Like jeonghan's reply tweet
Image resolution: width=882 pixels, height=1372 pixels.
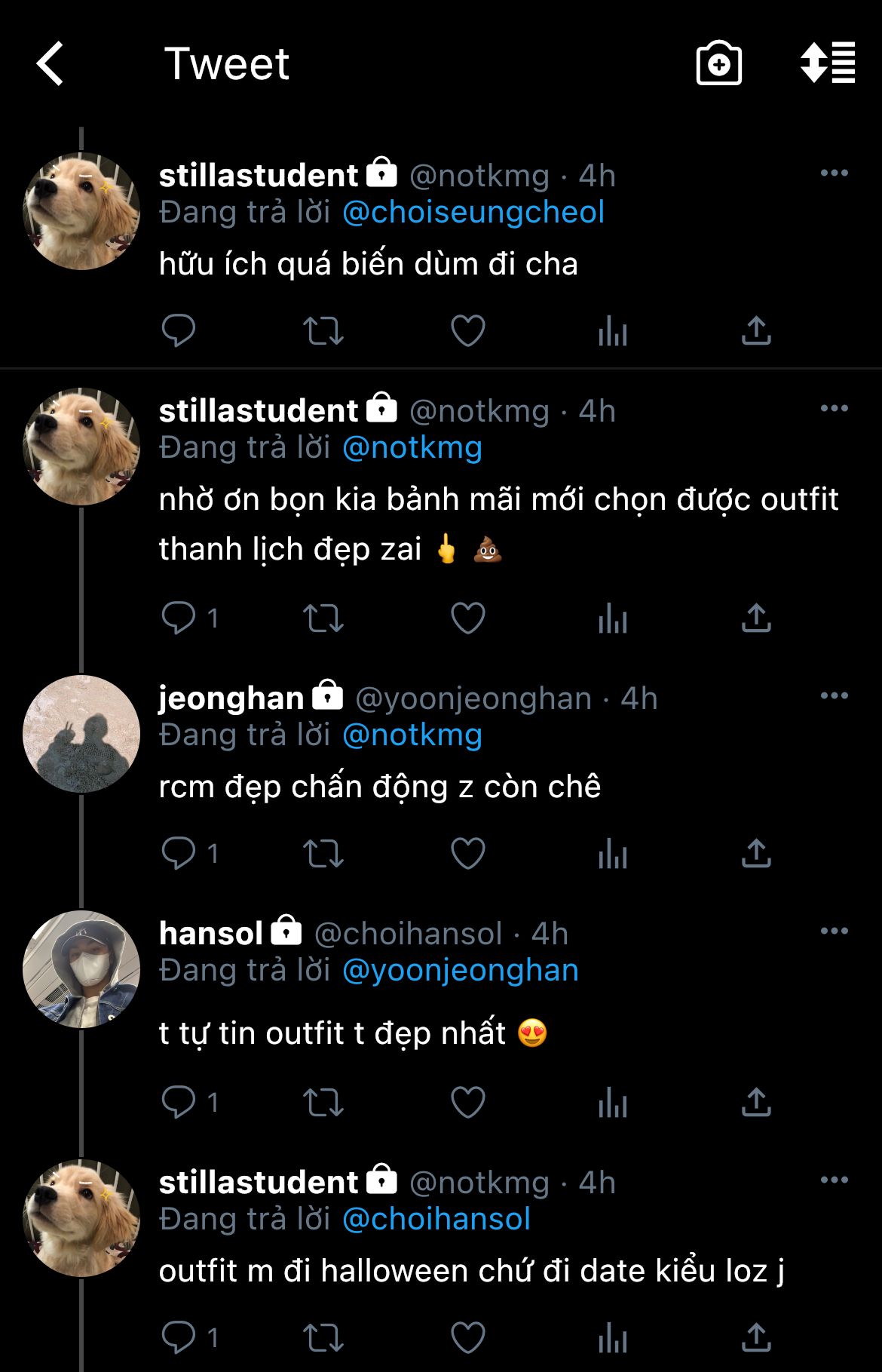468,854
